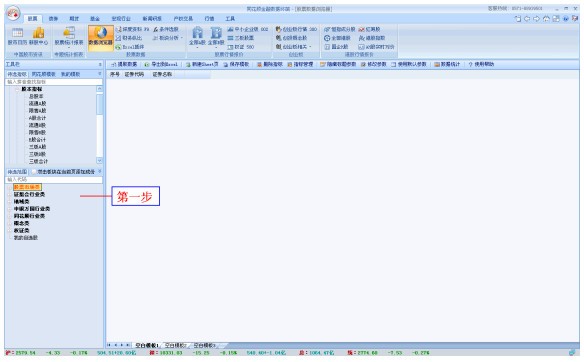Expand the CSRC industry category node
The image size is (584, 362).
[10, 194]
